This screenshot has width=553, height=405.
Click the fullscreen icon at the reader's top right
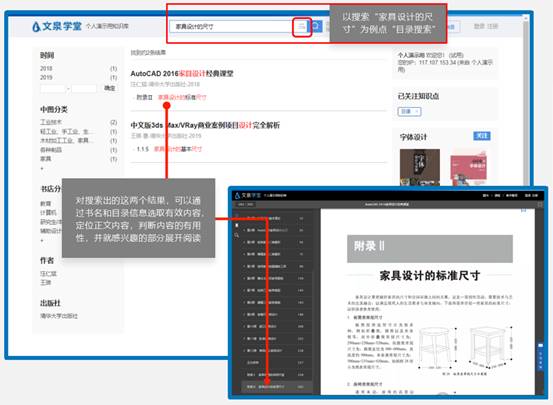point(540,204)
